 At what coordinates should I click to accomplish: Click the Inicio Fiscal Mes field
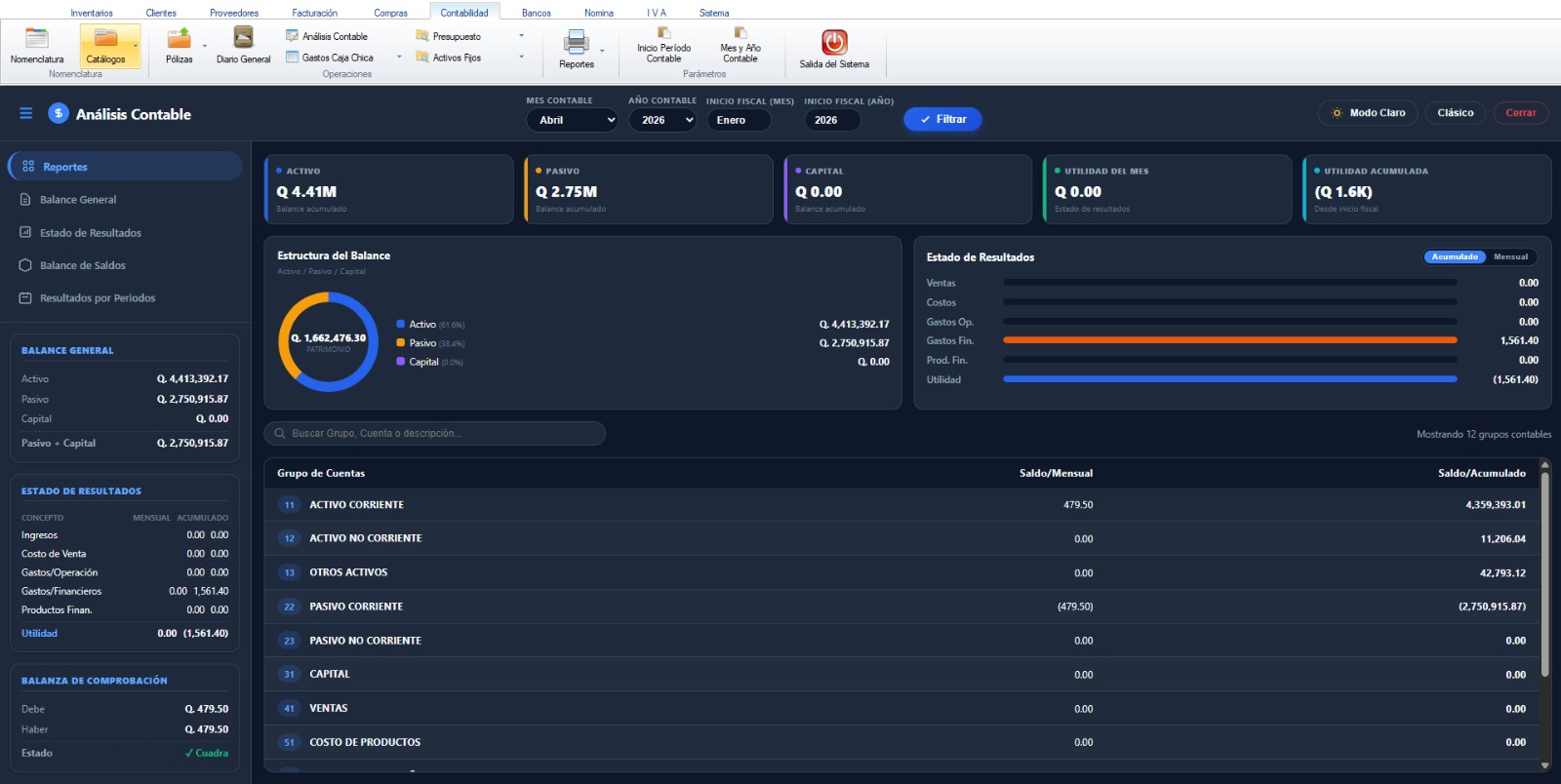pos(739,120)
